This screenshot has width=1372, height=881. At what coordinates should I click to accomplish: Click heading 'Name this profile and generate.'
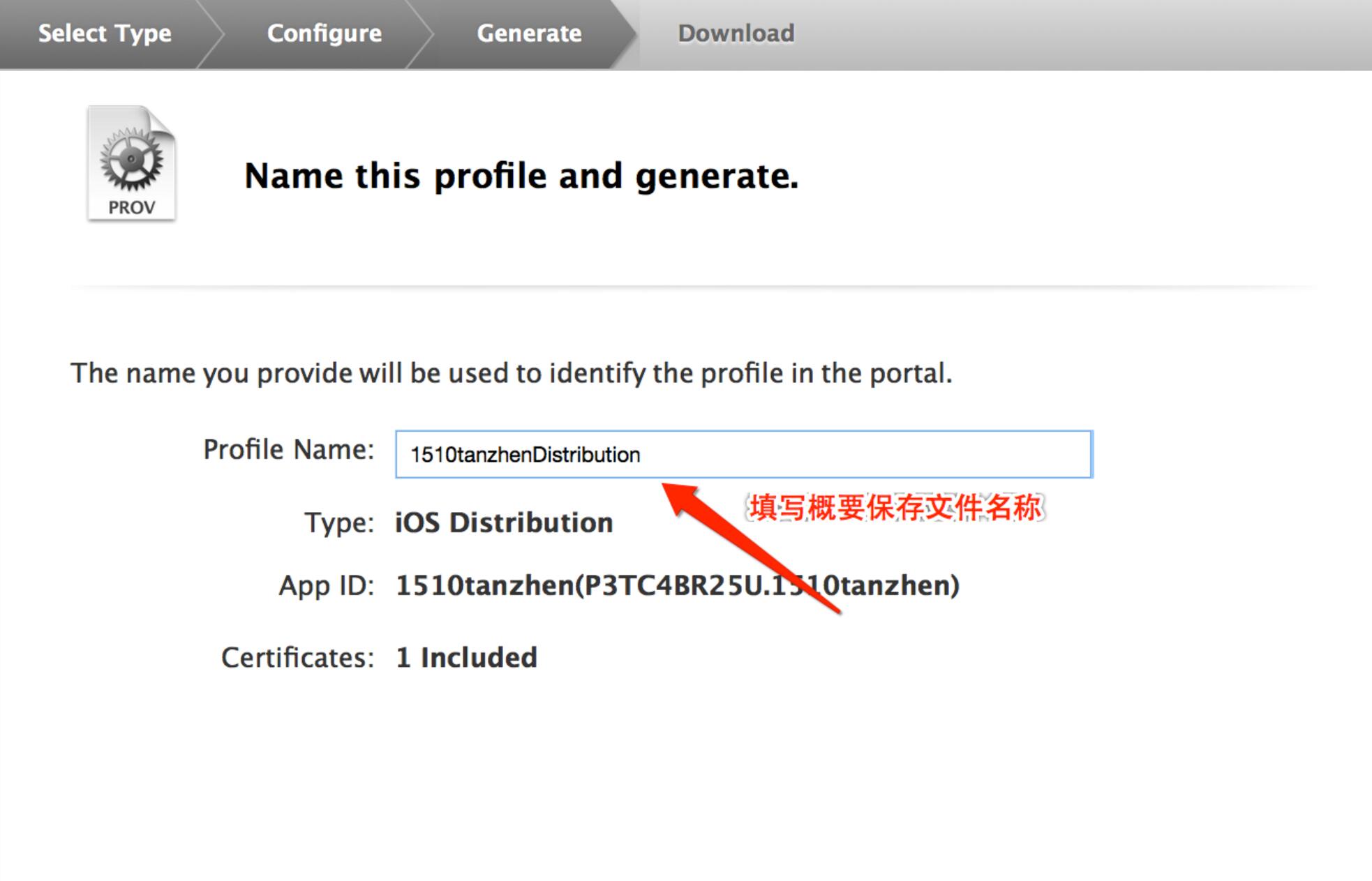521,176
